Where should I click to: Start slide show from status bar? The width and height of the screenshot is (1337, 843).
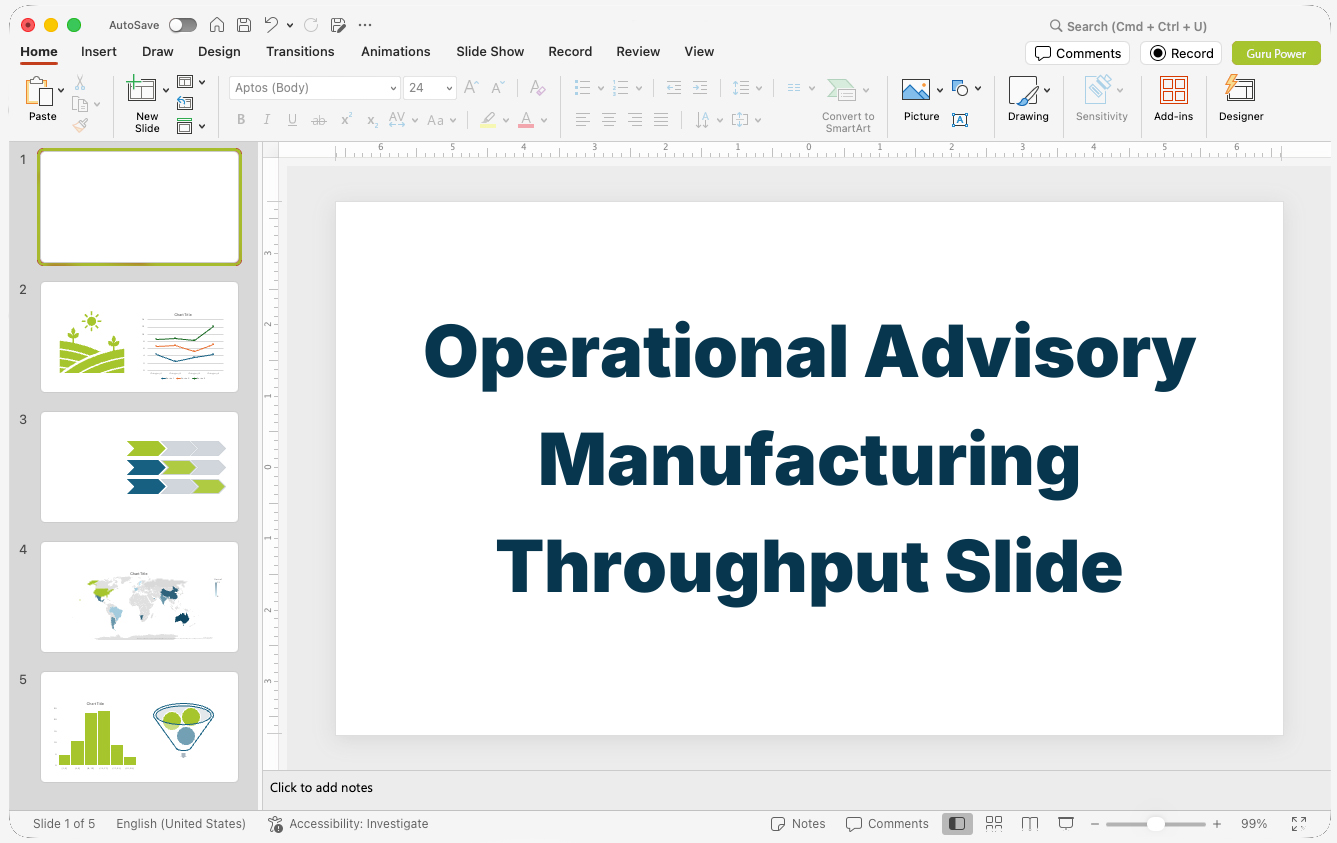1066,824
